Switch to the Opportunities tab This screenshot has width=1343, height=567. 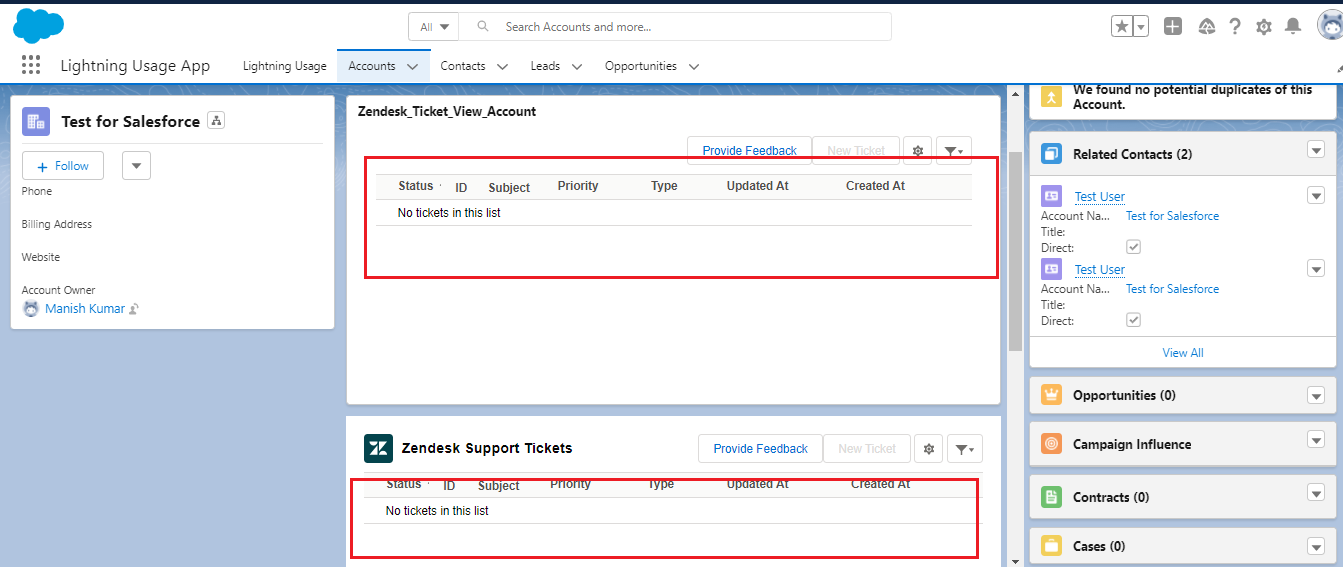pyautogui.click(x=640, y=66)
